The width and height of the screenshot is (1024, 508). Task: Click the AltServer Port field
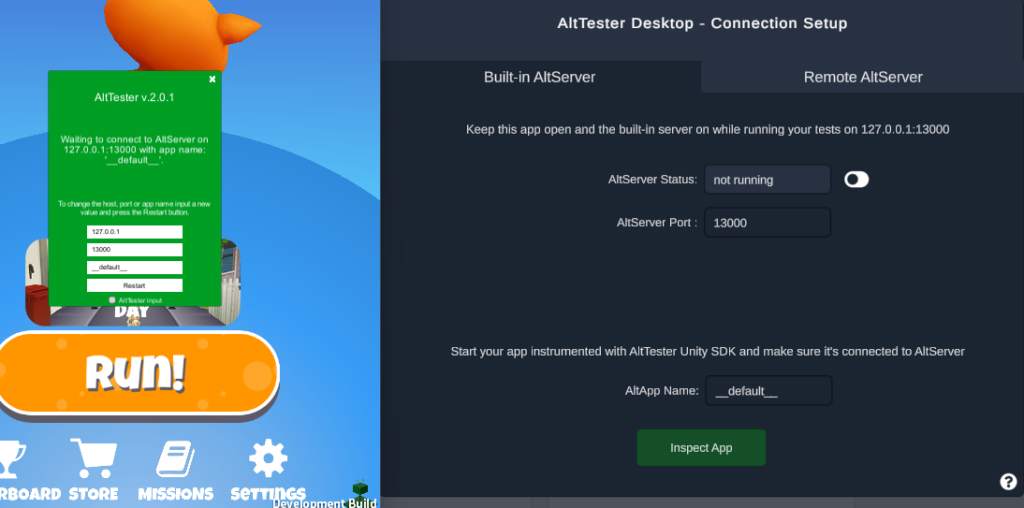pyautogui.click(x=767, y=223)
